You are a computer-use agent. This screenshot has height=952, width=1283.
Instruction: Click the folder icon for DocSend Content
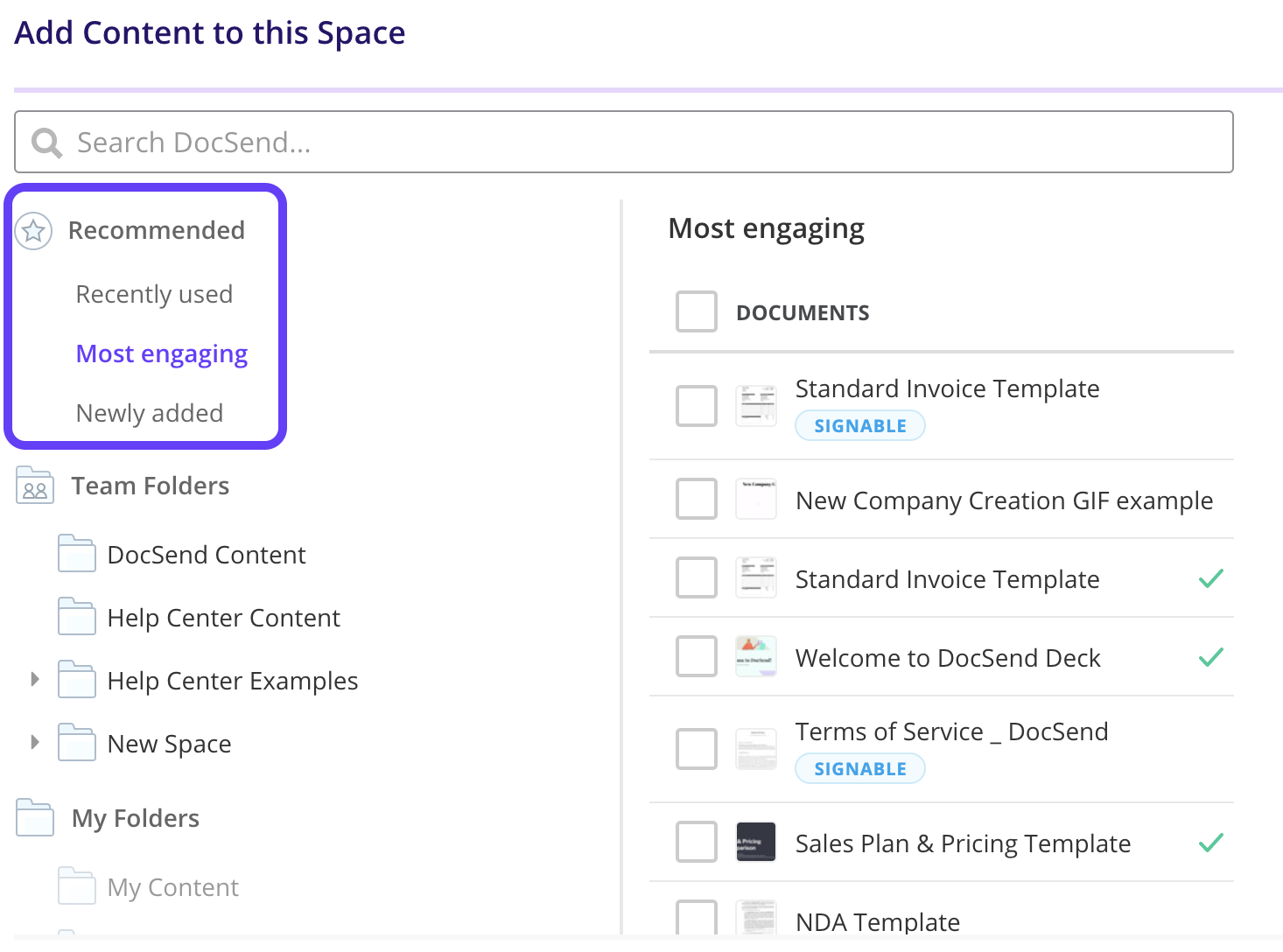click(x=76, y=553)
